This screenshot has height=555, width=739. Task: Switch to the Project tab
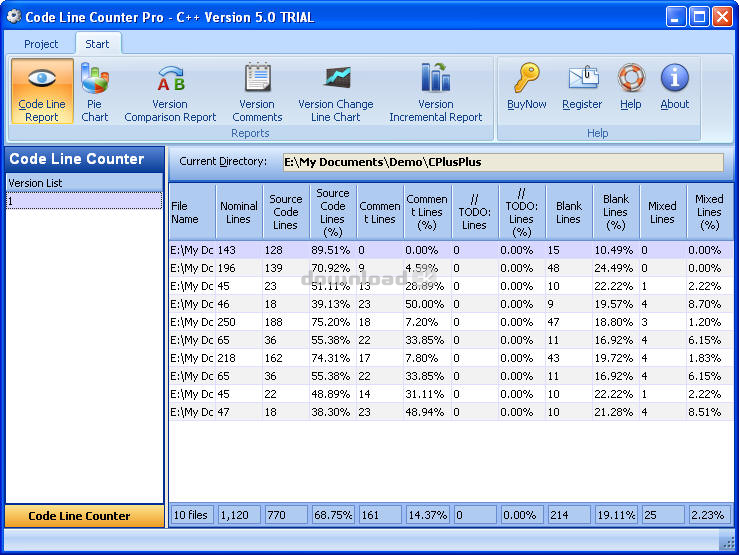coord(41,44)
